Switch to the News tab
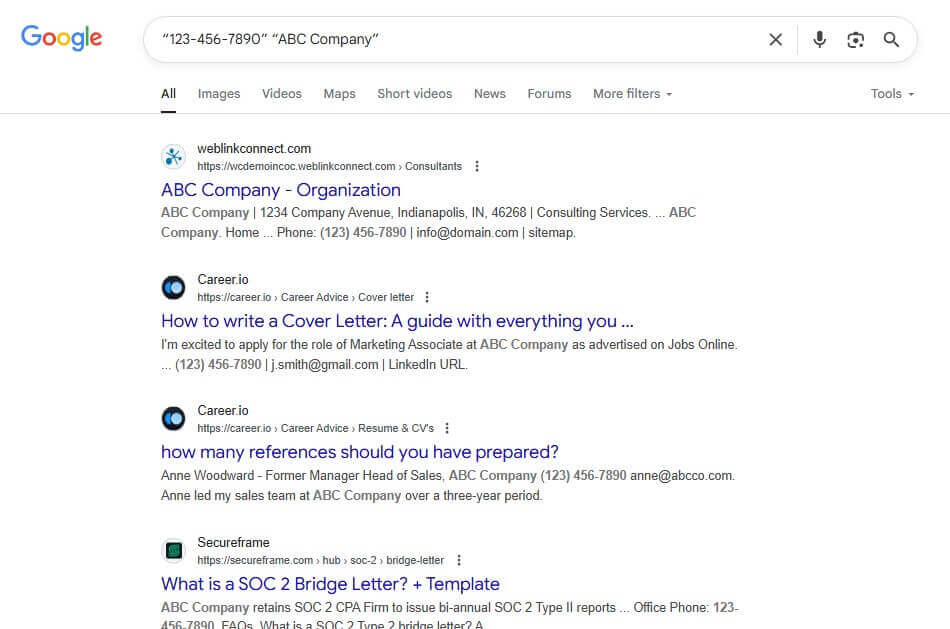Image resolution: width=950 pixels, height=629 pixels. [x=490, y=94]
